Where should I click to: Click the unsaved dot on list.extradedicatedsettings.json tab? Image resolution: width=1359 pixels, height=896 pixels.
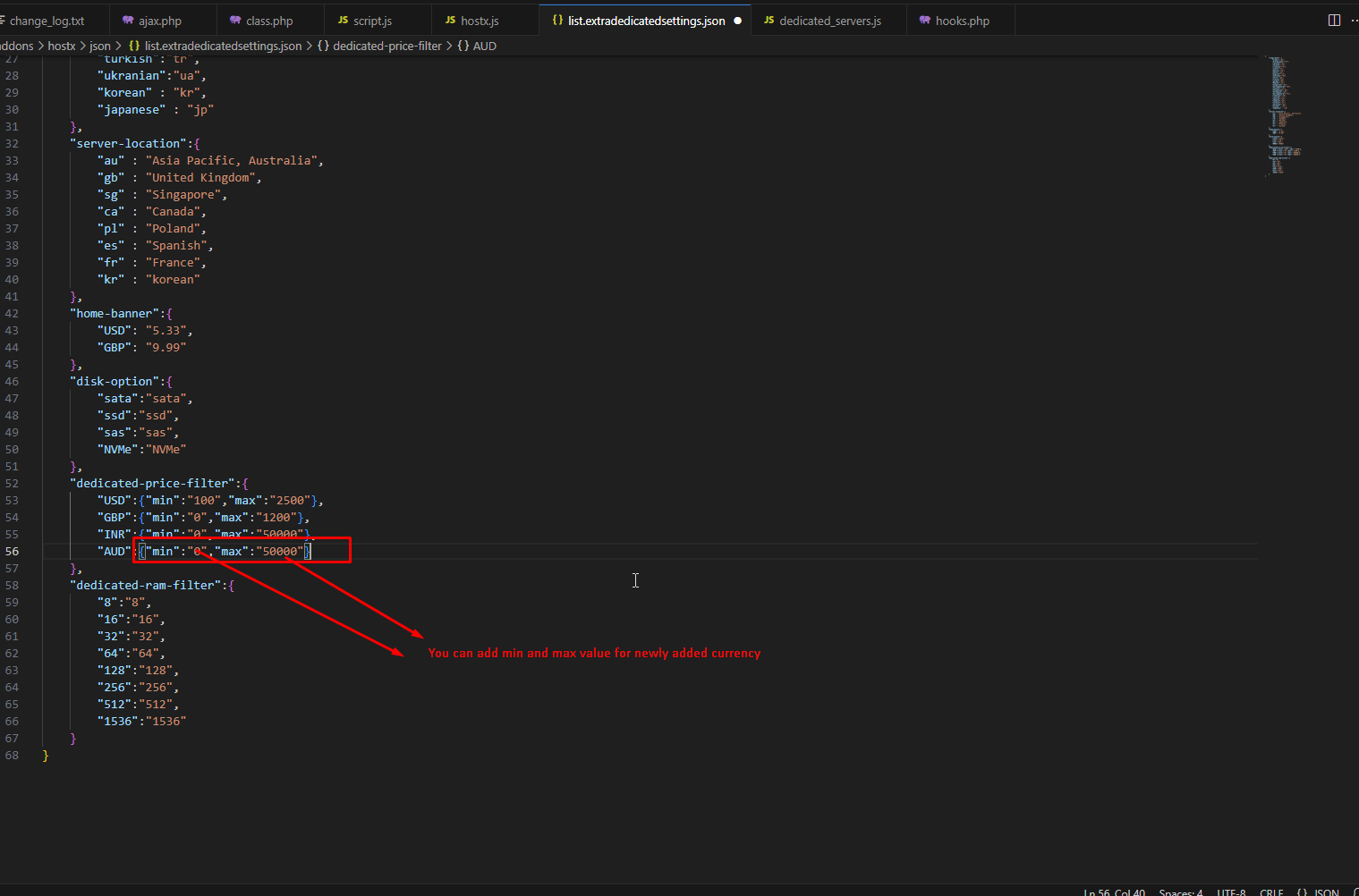[737, 21]
